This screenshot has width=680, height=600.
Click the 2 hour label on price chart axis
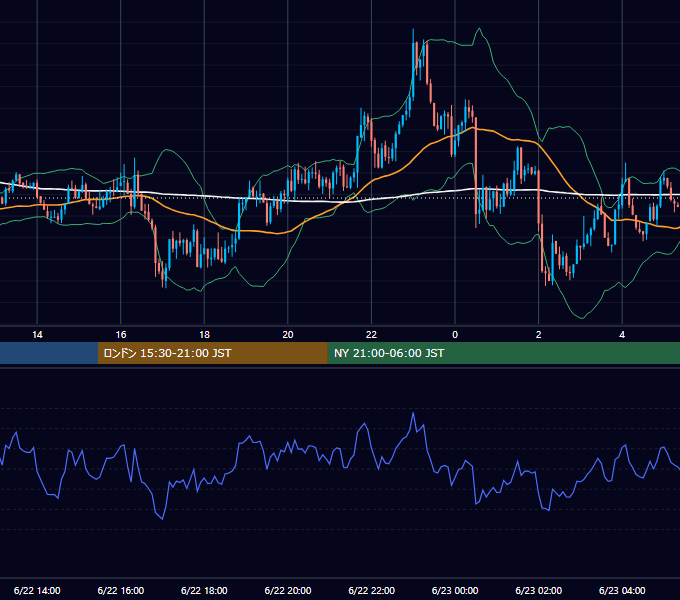coord(539,335)
